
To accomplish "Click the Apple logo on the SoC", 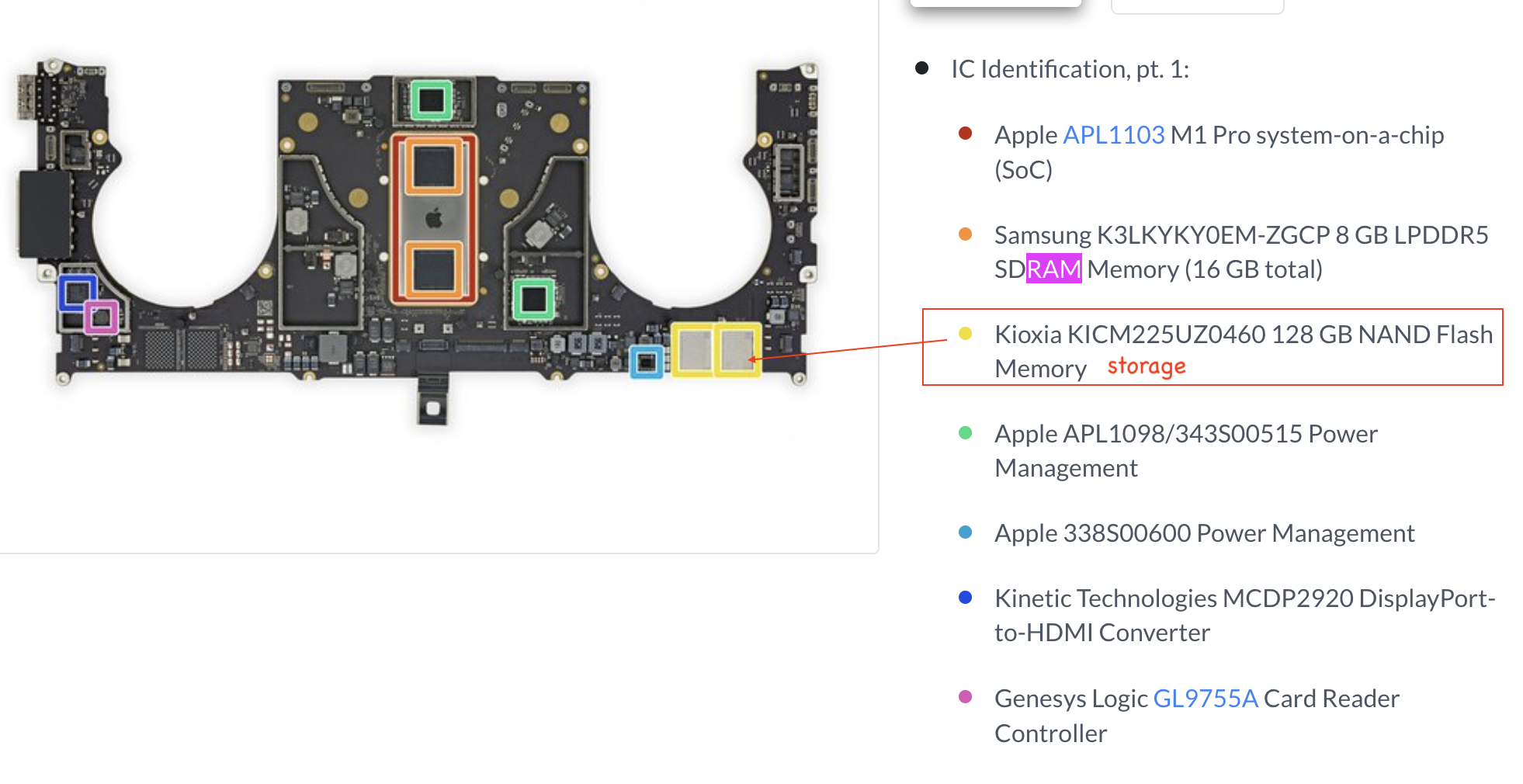I will [434, 218].
